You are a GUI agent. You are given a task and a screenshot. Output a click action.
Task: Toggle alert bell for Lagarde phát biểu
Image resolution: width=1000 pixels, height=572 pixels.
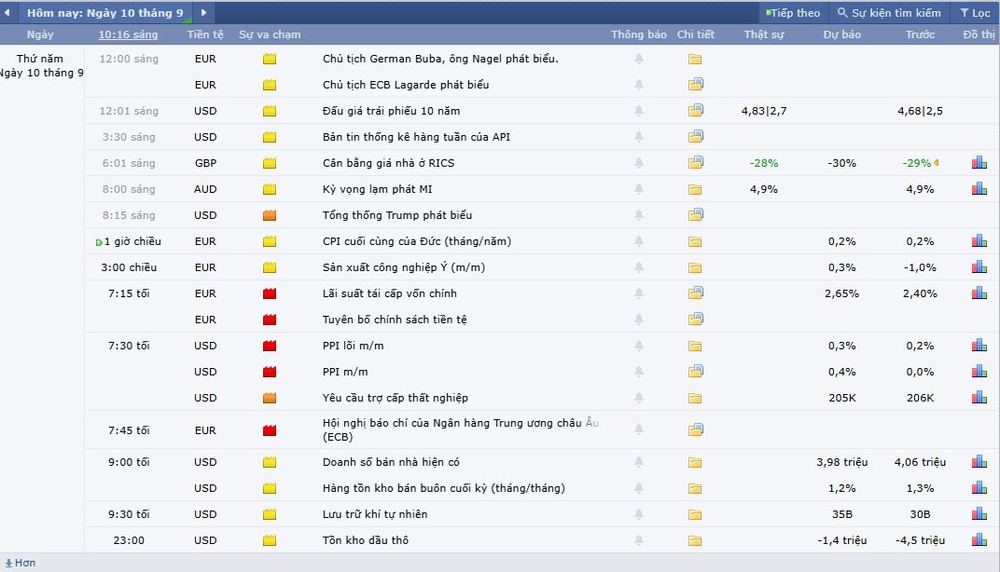point(638,85)
